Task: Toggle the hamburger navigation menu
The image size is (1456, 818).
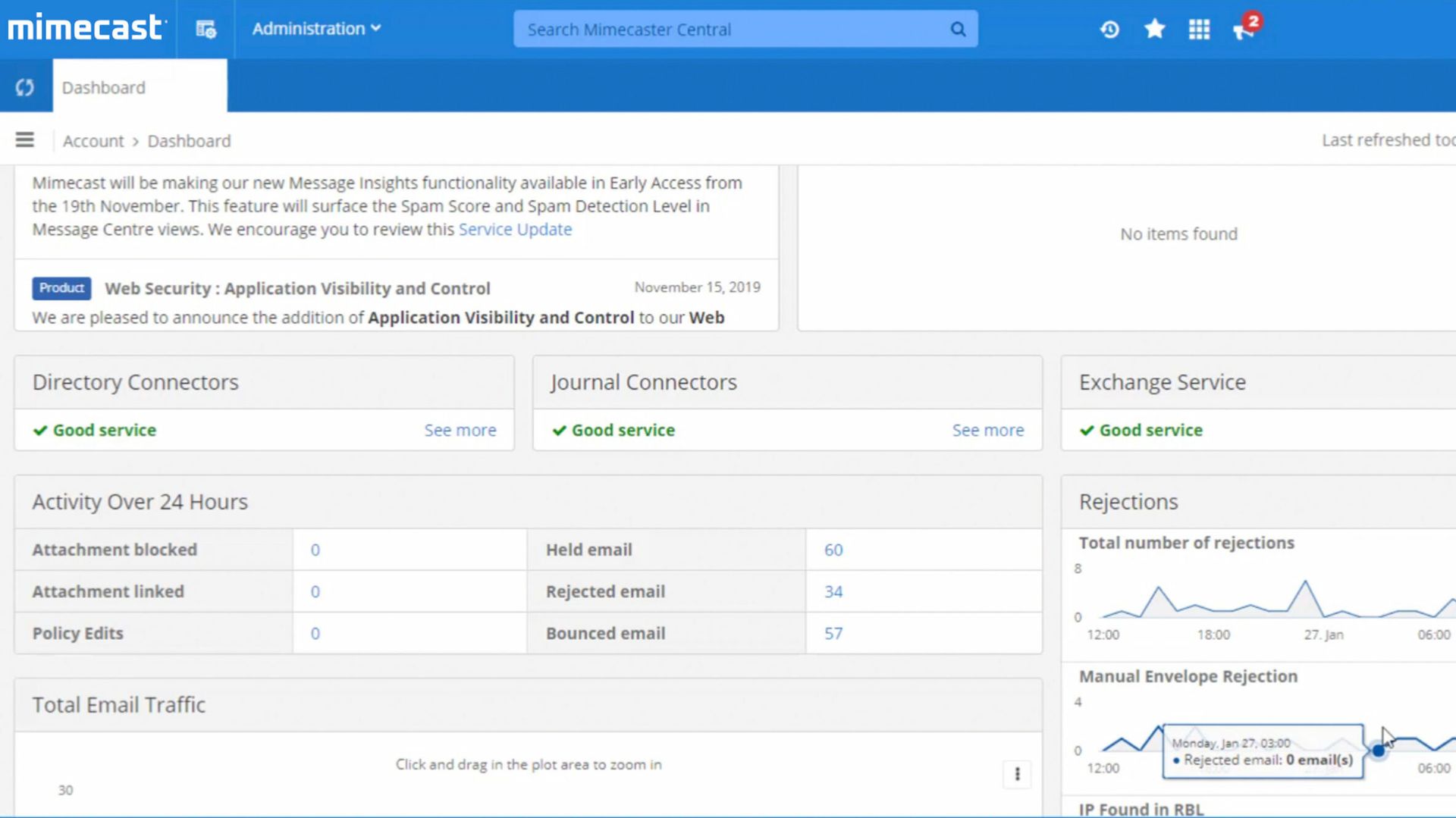Action: pos(25,140)
